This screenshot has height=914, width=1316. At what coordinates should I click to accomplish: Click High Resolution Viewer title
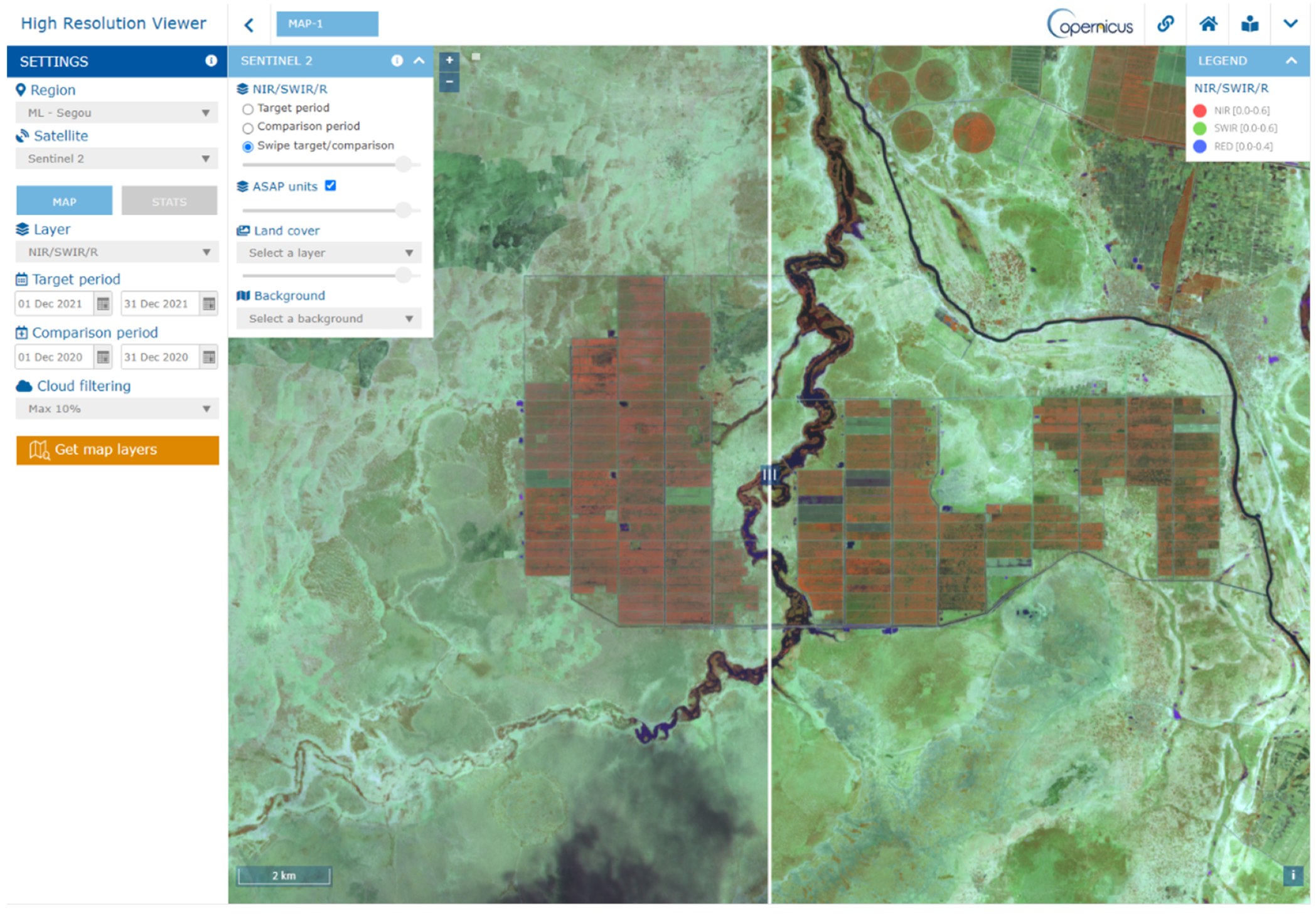114,23
